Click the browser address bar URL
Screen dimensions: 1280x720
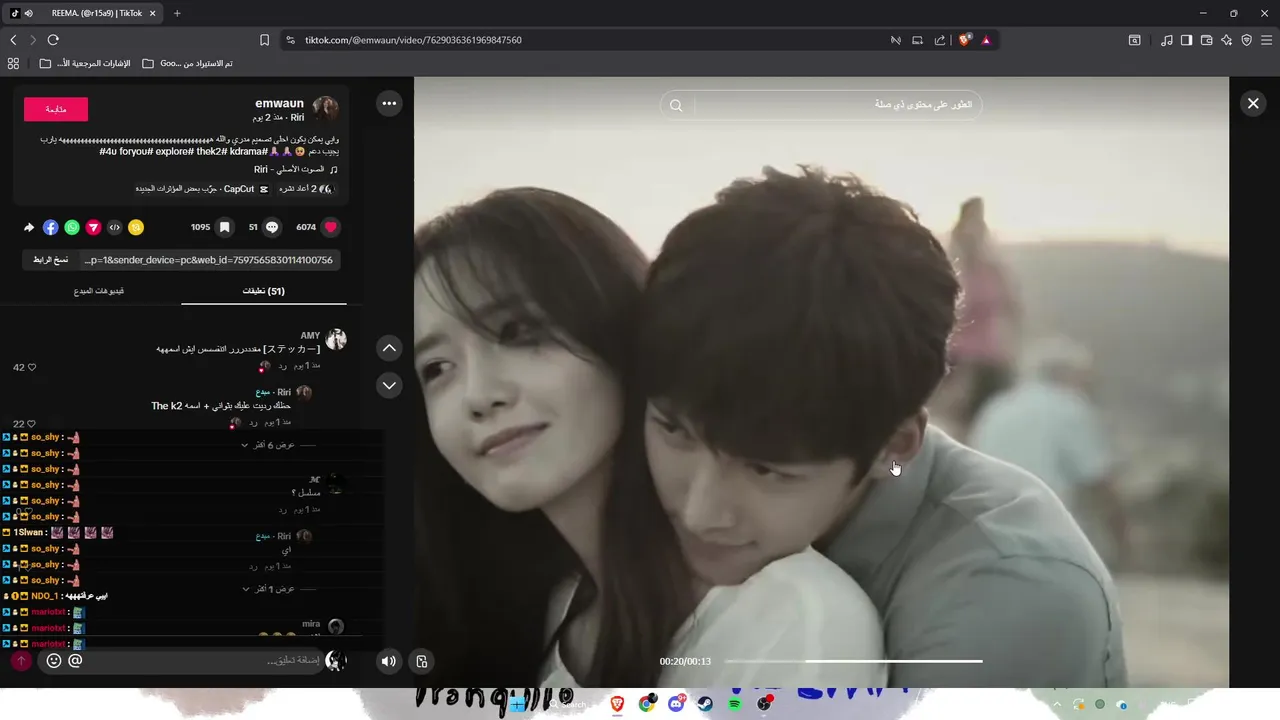pos(413,40)
